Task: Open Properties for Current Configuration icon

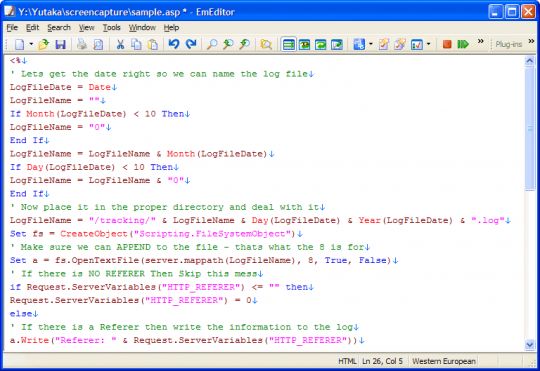Action: [383, 44]
